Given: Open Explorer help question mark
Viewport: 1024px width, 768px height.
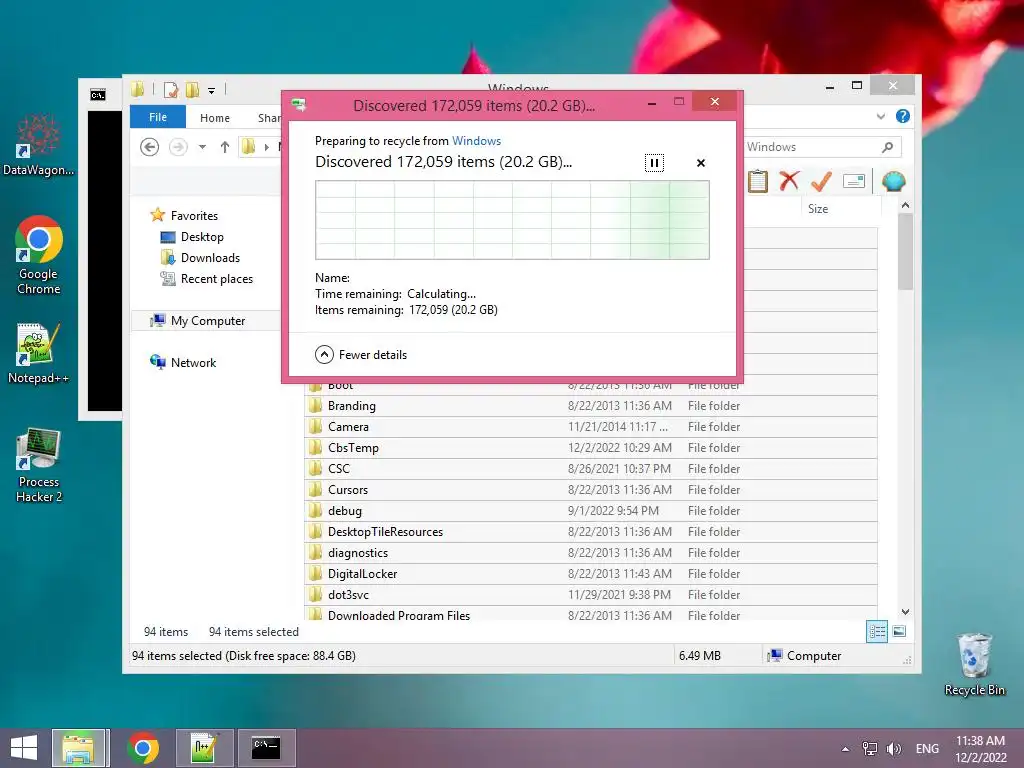Looking at the screenshot, I should click(903, 116).
